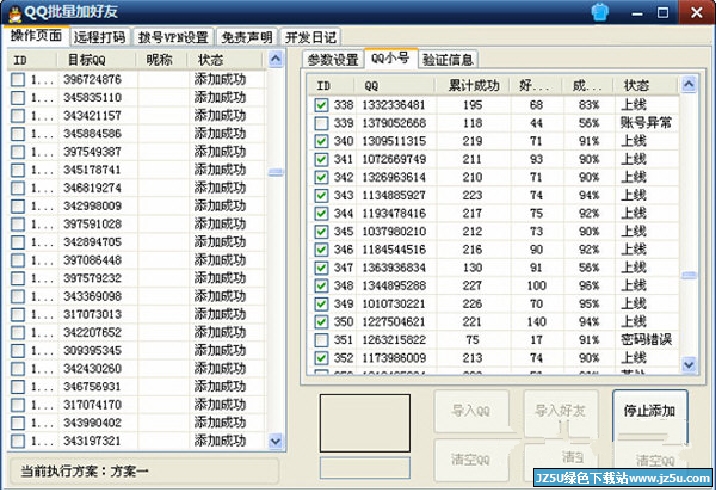Open the 拨号VPN设置 tab
Image resolution: width=716 pixels, height=490 pixels.
(173, 37)
